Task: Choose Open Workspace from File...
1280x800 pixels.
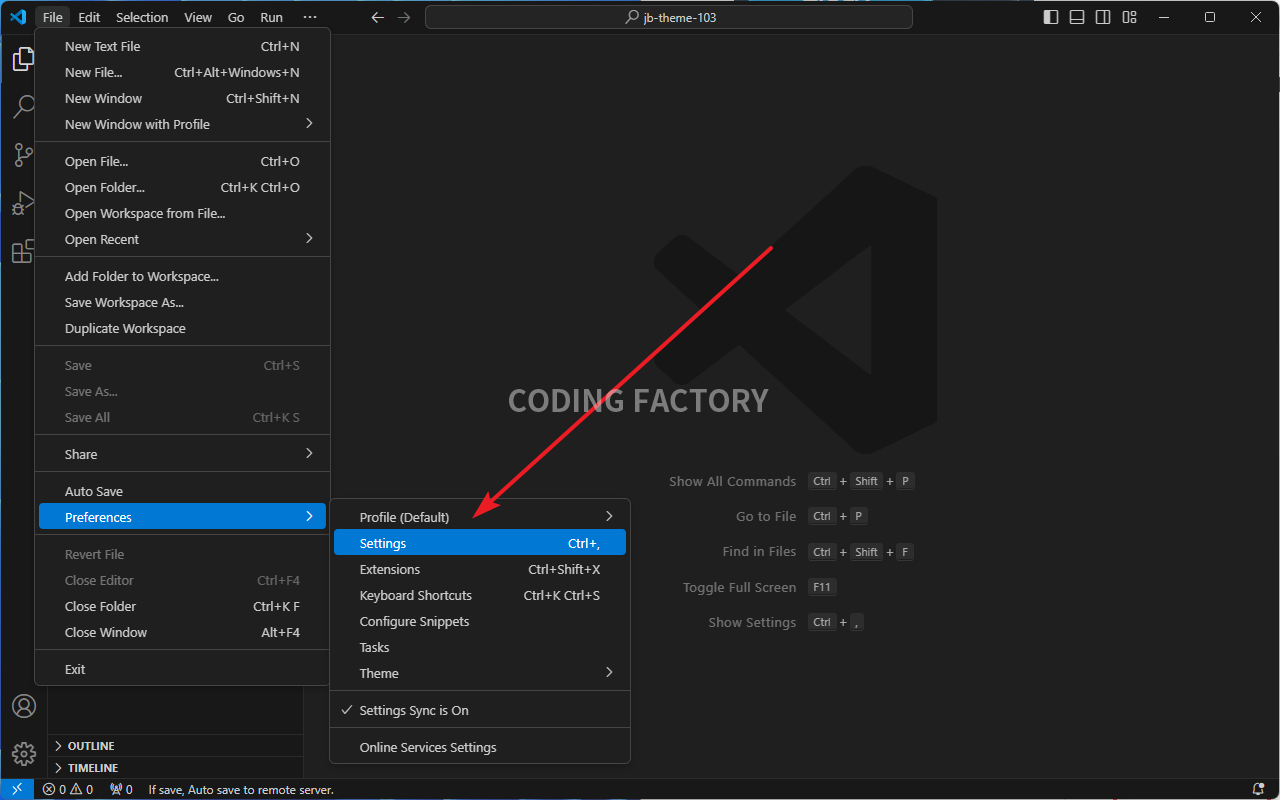Action: (x=182, y=213)
